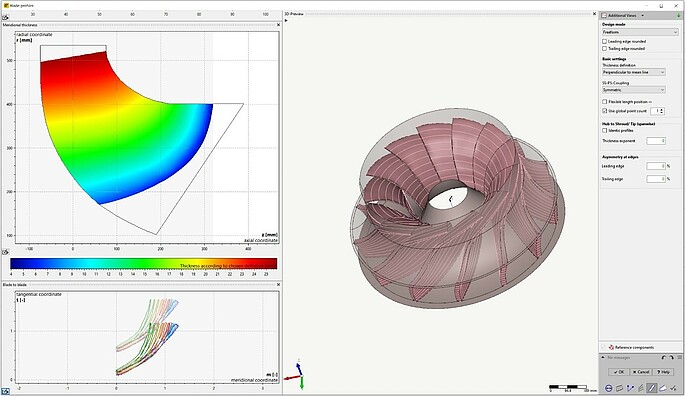Click the camera icon above Meridional thickness panel

coord(5,18)
